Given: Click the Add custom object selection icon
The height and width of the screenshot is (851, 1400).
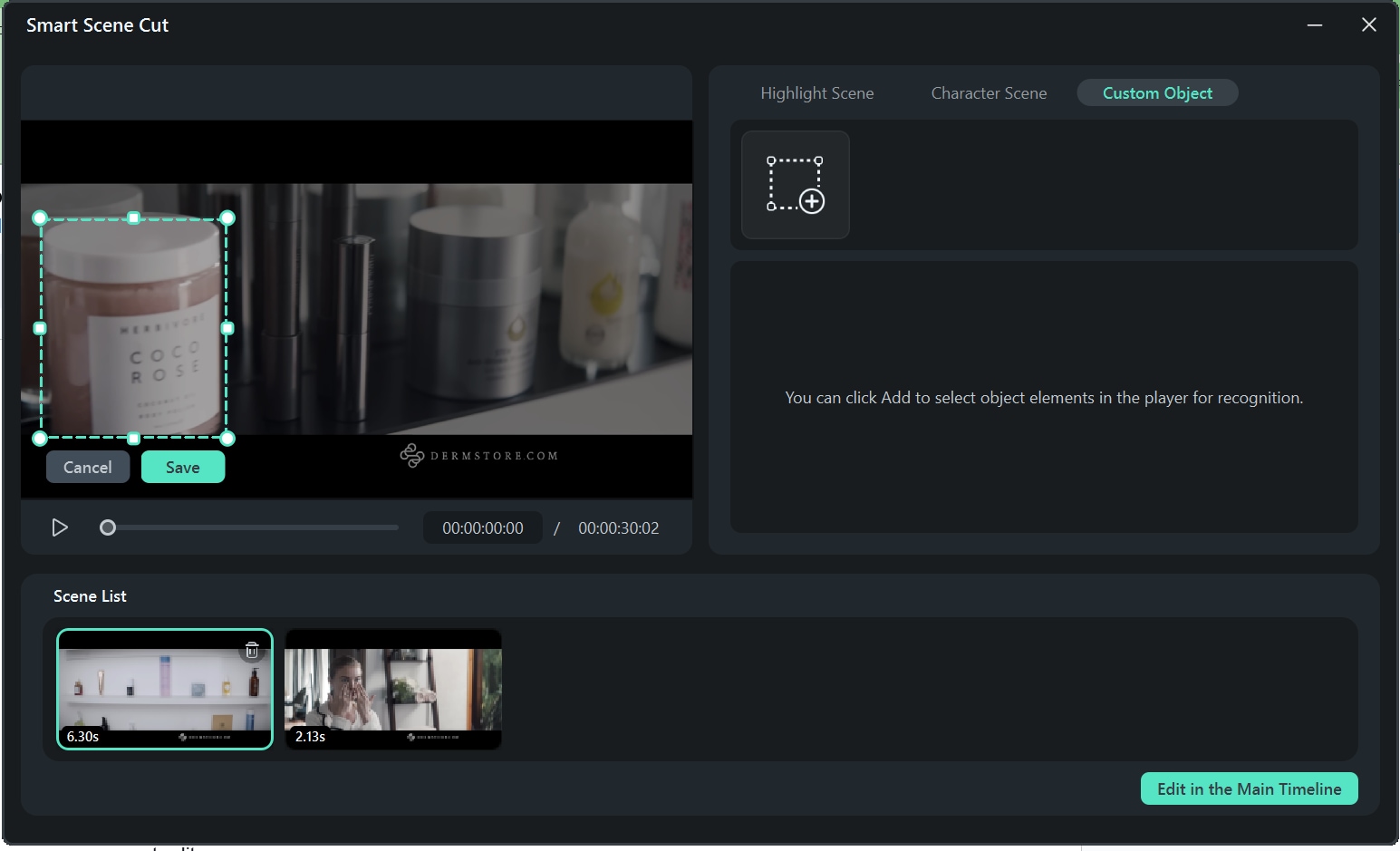Looking at the screenshot, I should coord(796,185).
